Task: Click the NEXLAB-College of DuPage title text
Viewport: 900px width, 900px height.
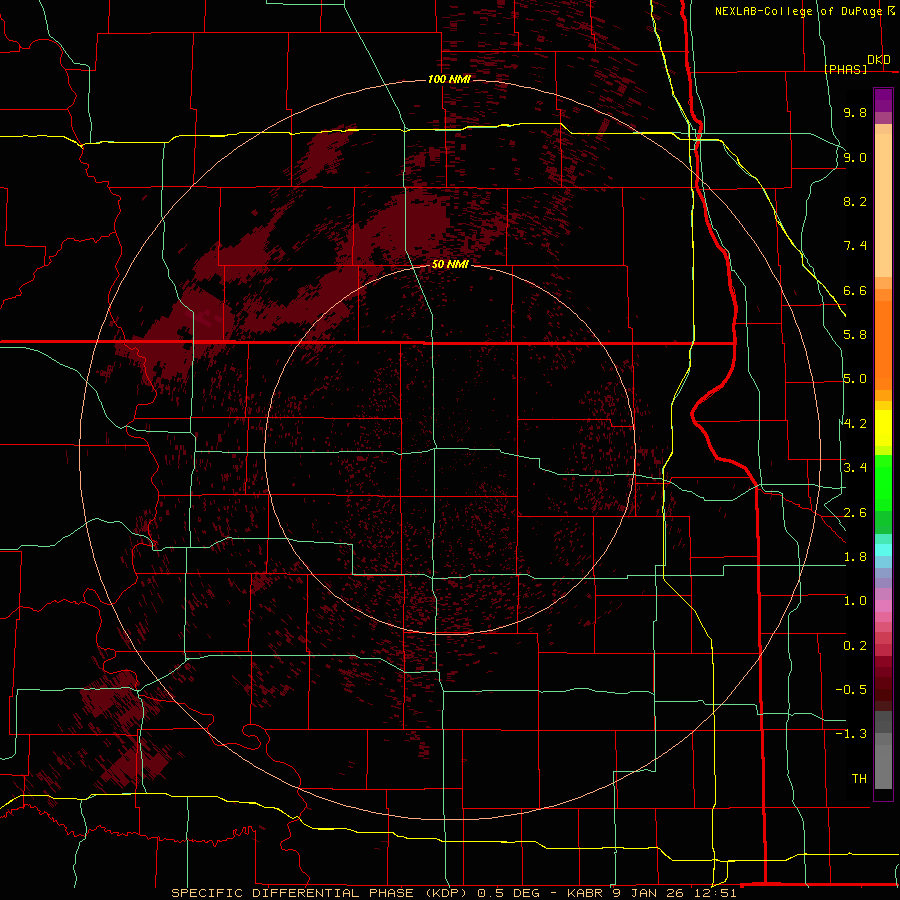Action: coord(804,11)
